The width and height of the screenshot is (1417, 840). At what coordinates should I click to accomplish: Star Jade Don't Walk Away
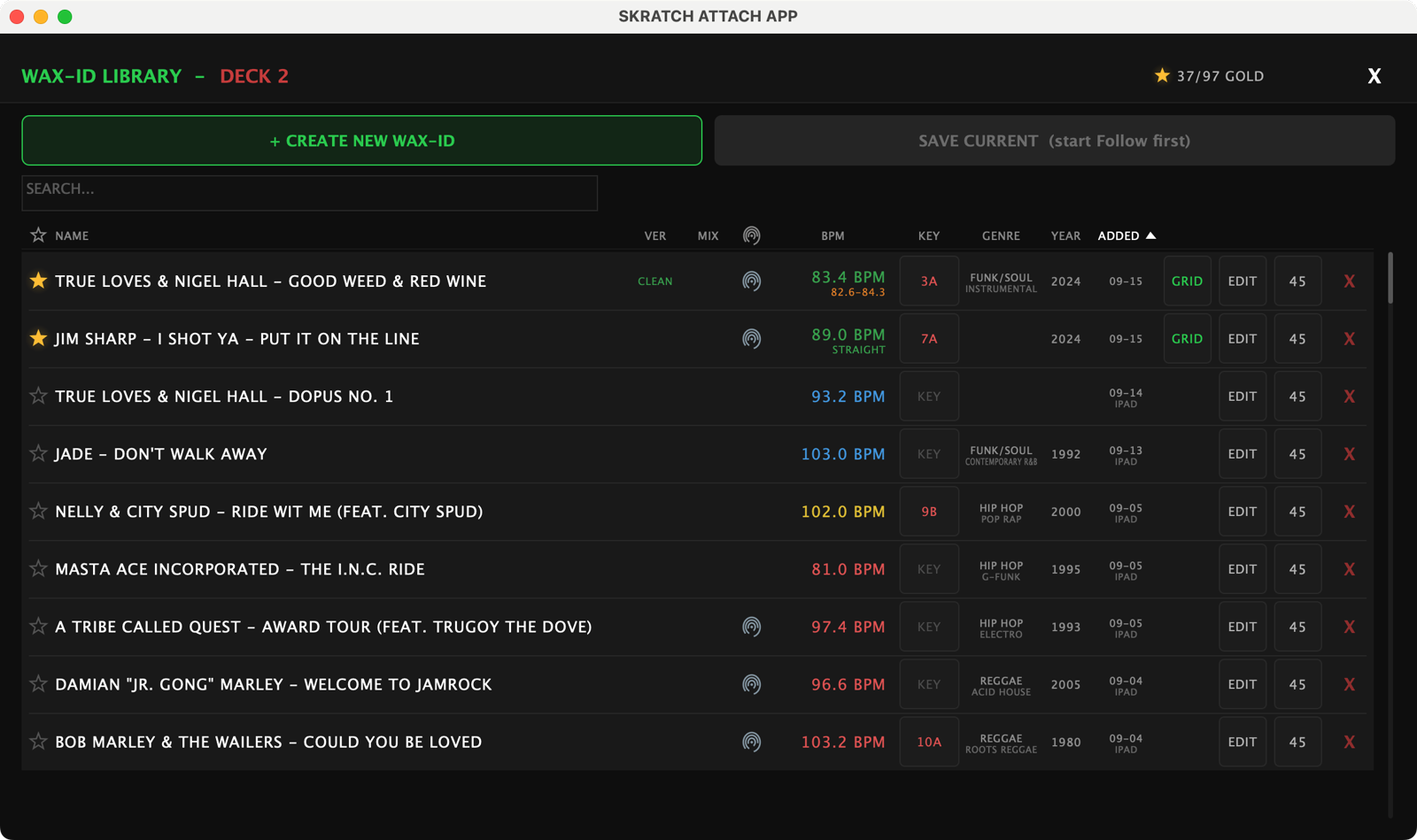pyautogui.click(x=38, y=453)
